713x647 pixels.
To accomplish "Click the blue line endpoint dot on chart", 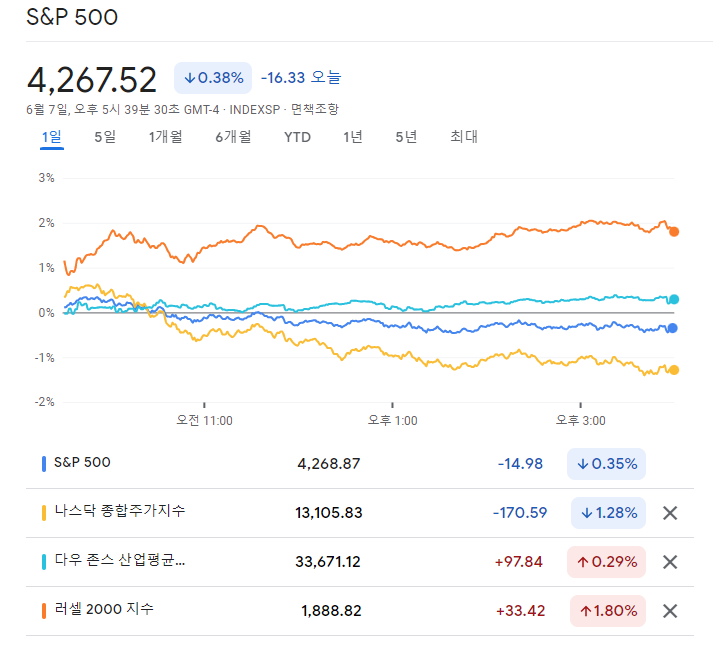I will pos(673,328).
